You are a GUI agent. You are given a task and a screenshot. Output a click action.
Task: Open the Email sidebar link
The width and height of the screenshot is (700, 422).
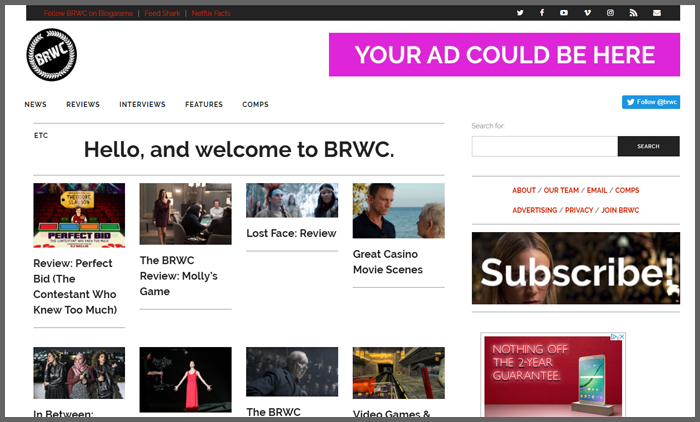(597, 190)
